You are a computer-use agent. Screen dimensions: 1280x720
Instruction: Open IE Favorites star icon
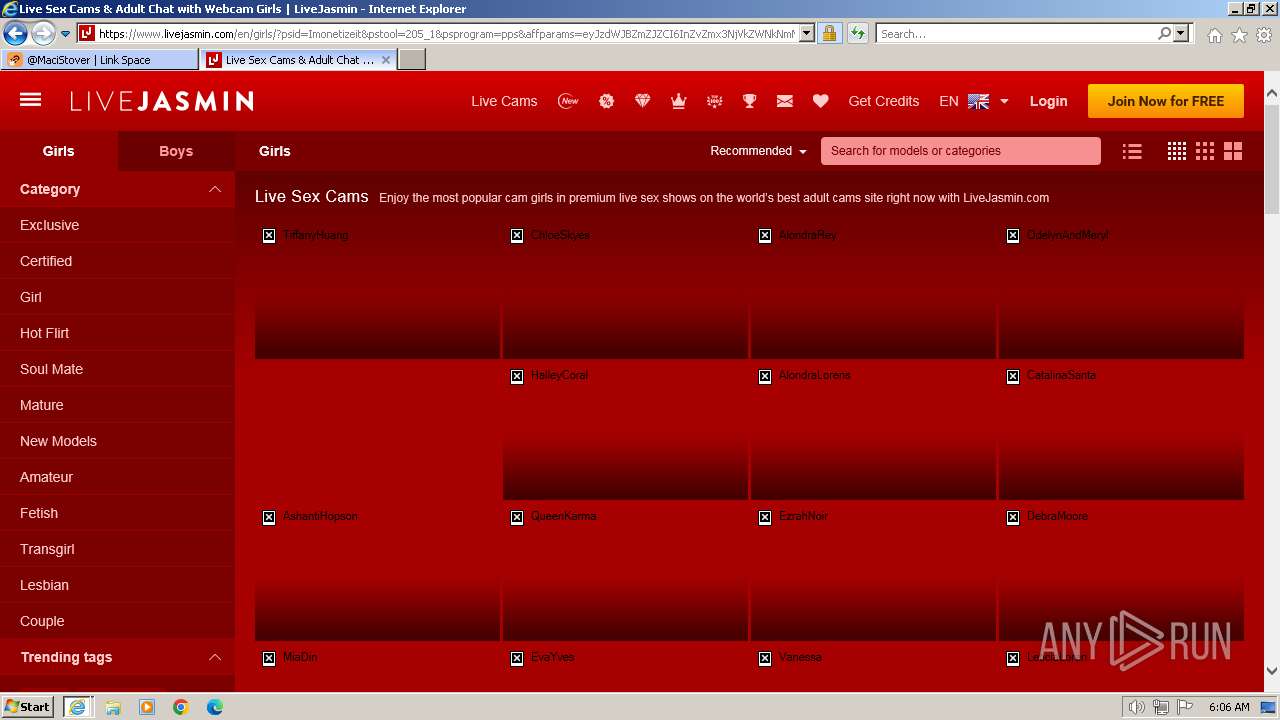1239,34
